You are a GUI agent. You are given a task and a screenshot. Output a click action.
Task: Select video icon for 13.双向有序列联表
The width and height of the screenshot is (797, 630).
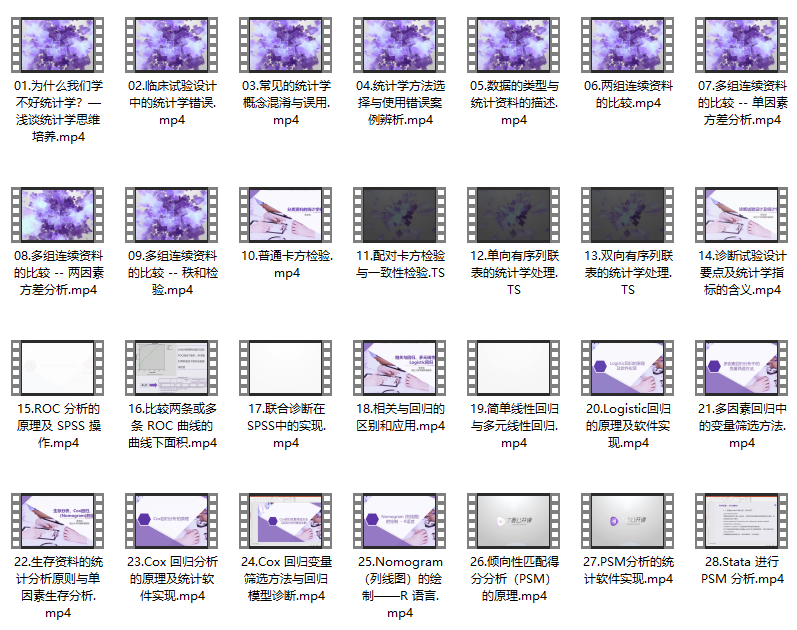pyautogui.click(x=628, y=215)
